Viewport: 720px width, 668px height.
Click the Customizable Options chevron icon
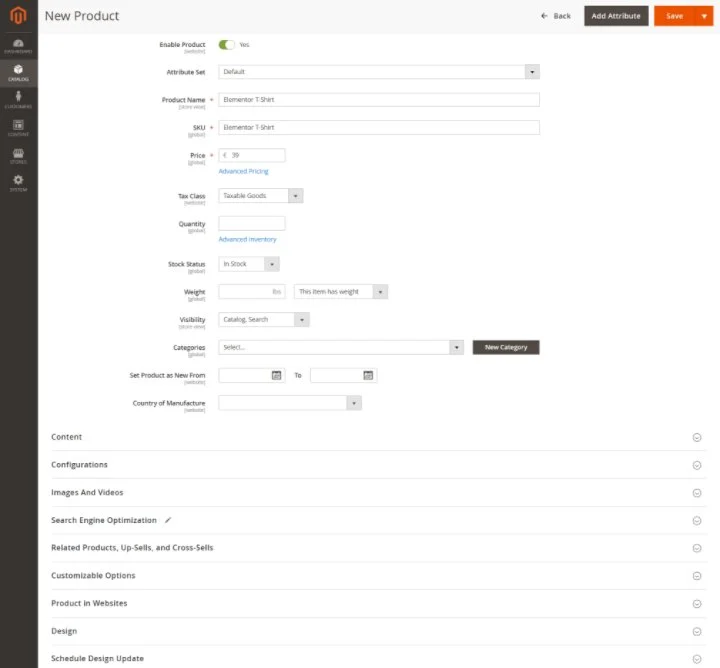click(x=697, y=576)
